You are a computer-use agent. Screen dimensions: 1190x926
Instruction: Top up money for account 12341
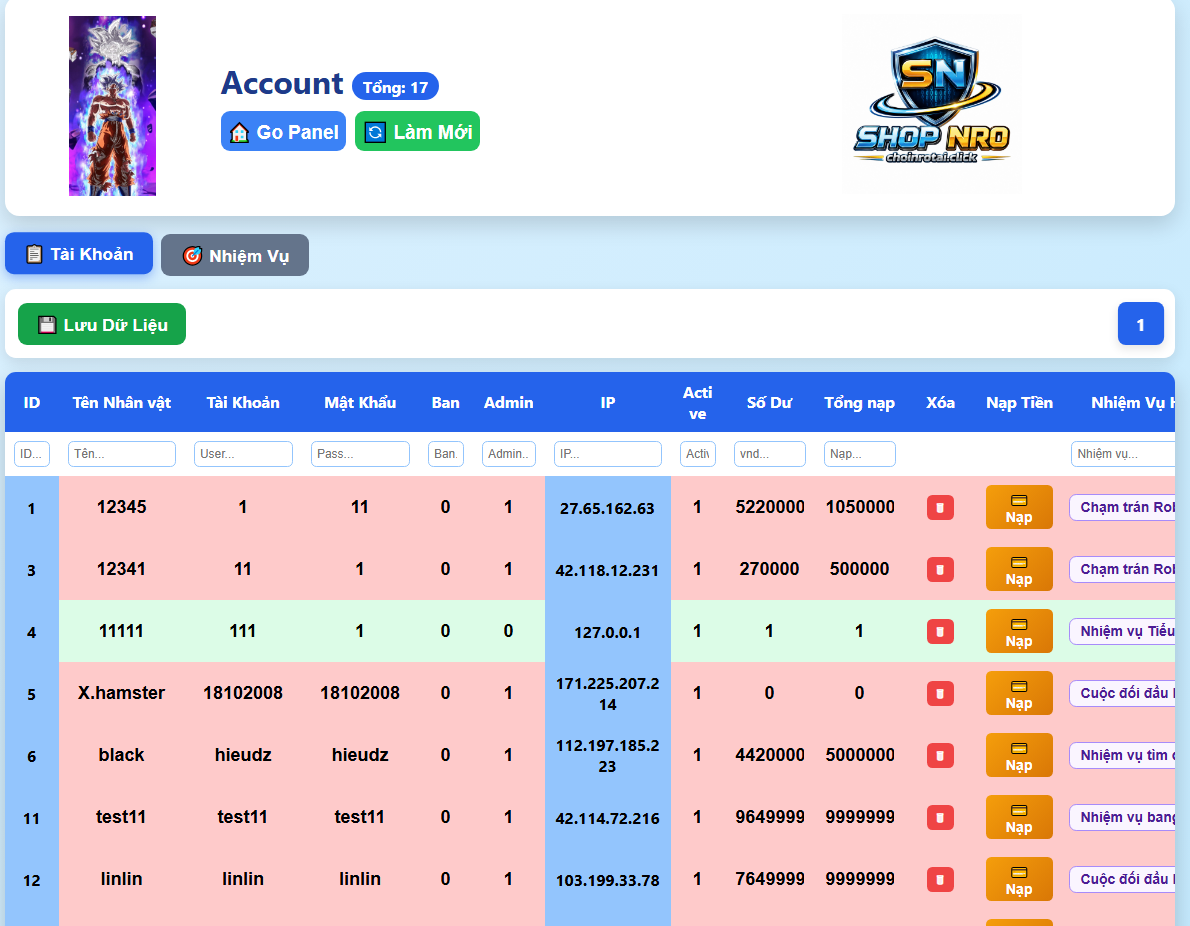point(1018,569)
